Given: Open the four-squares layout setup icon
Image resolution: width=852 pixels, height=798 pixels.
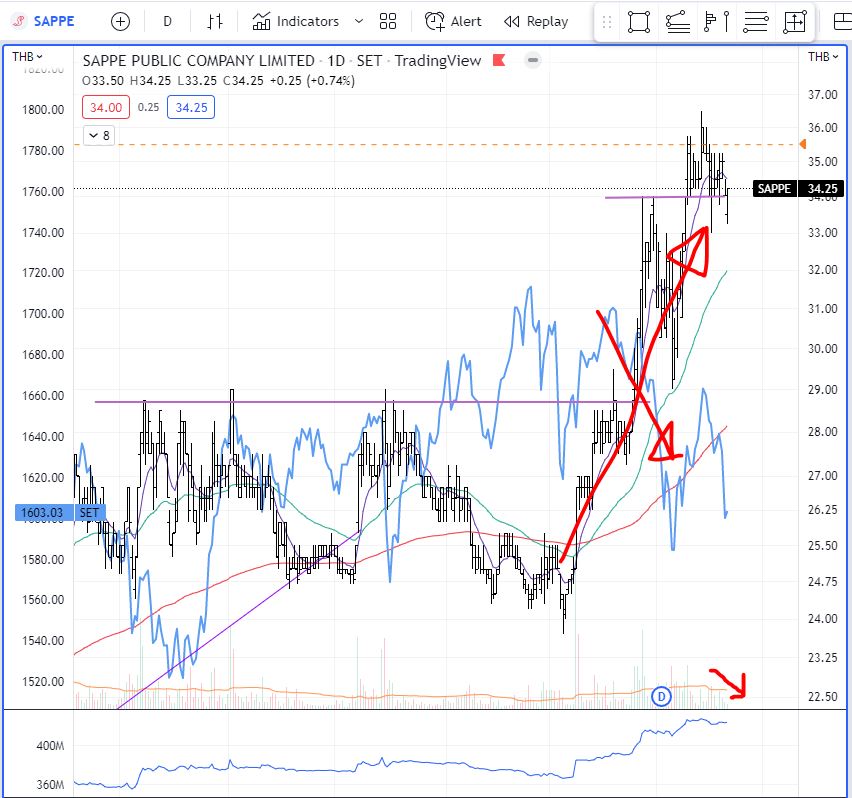Looking at the screenshot, I should (x=388, y=21).
